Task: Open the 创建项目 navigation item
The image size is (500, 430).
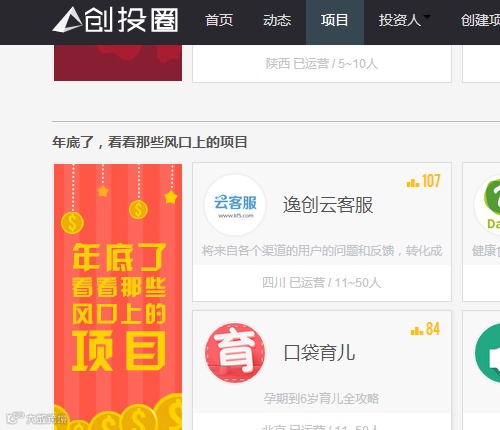Action: point(480,20)
